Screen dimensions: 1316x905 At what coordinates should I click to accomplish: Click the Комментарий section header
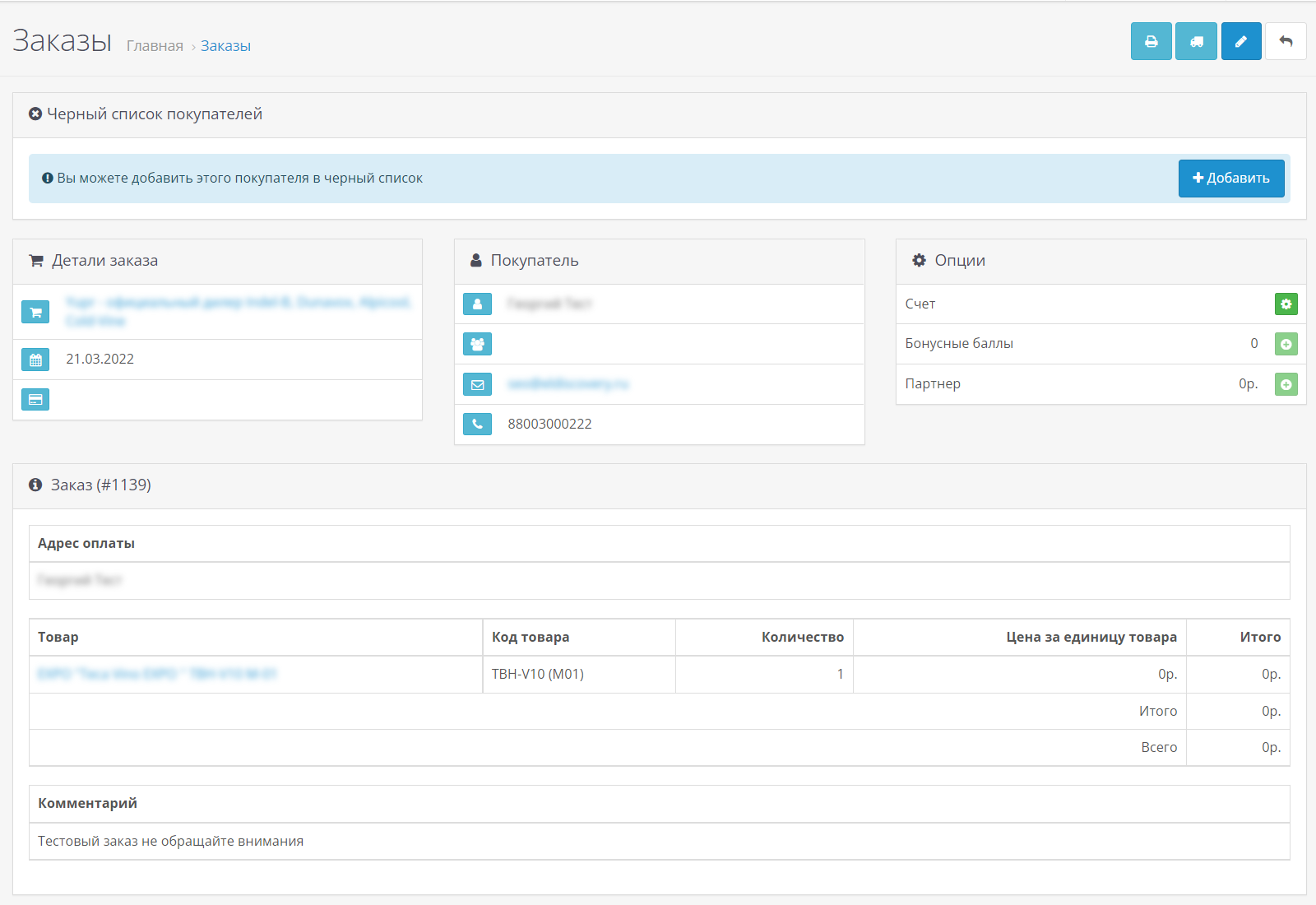pyautogui.click(x=88, y=804)
